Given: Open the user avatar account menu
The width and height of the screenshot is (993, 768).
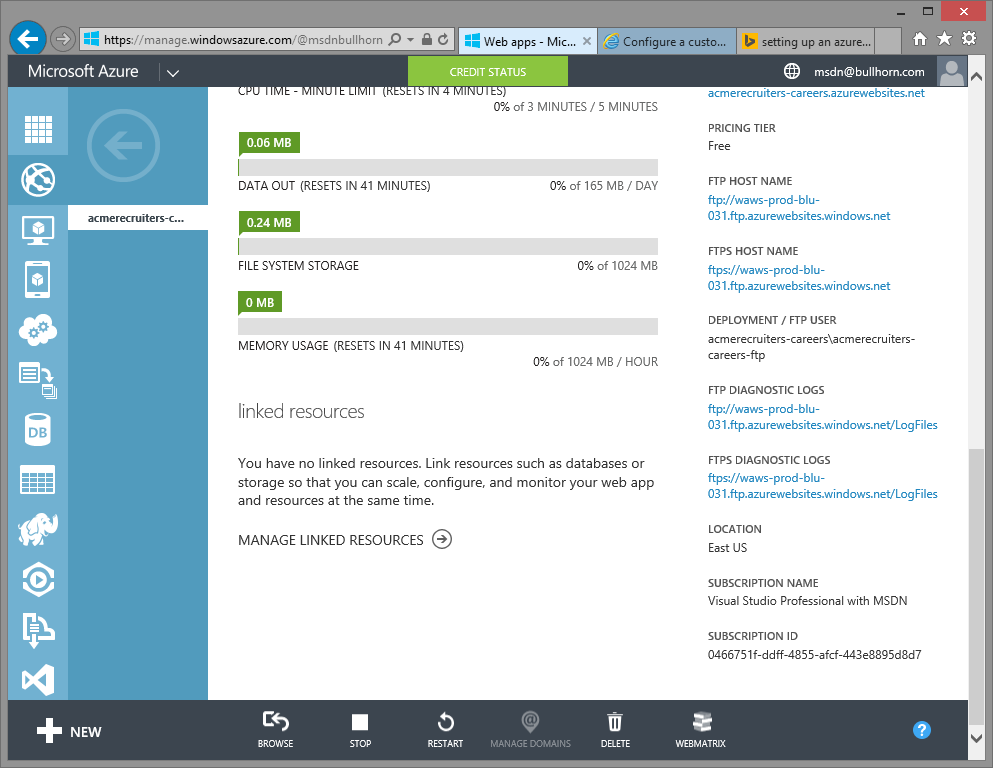Looking at the screenshot, I should pyautogui.click(x=952, y=72).
